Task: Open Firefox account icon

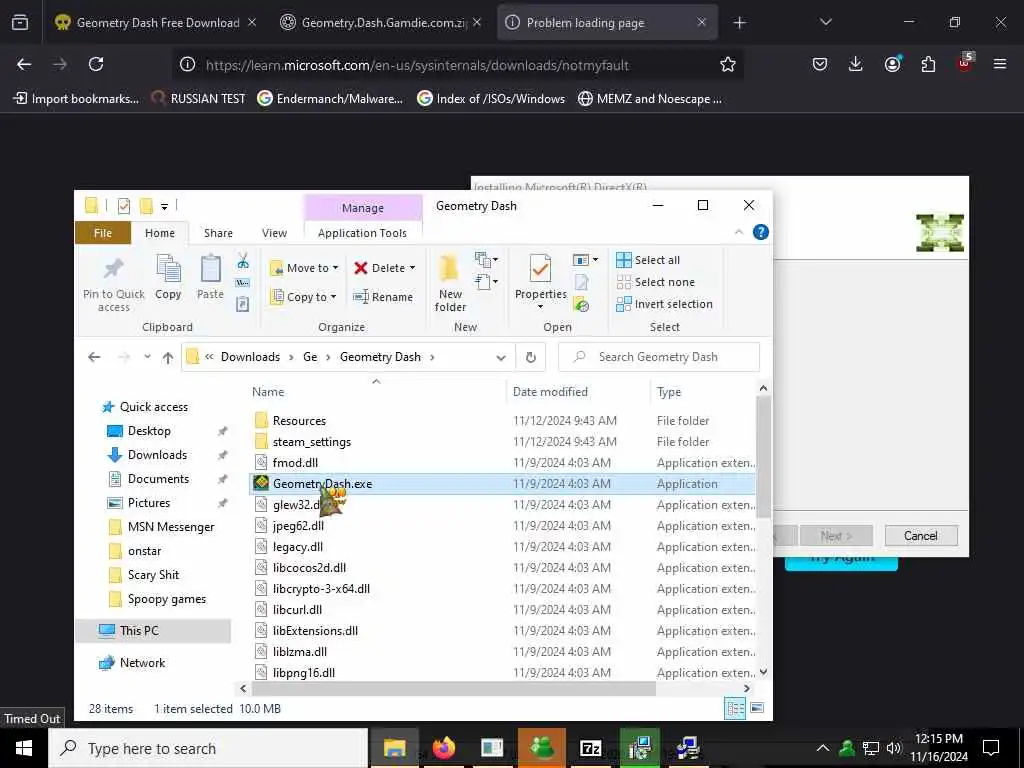Action: pyautogui.click(x=892, y=64)
